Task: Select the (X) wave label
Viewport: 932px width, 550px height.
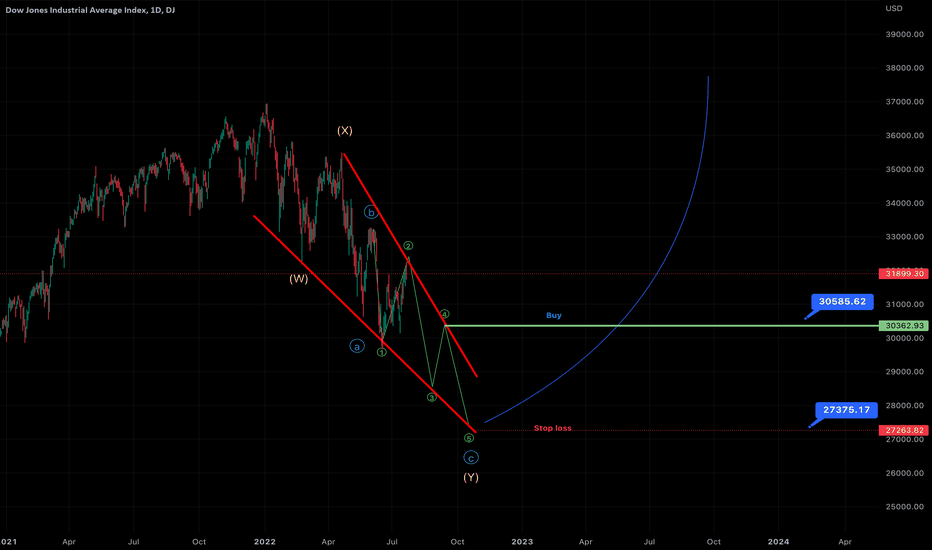Action: (x=345, y=130)
